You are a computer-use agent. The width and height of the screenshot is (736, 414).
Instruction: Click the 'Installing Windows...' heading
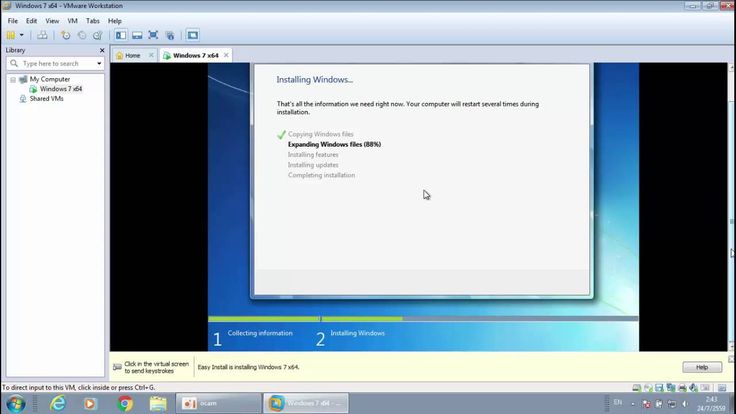pos(314,80)
